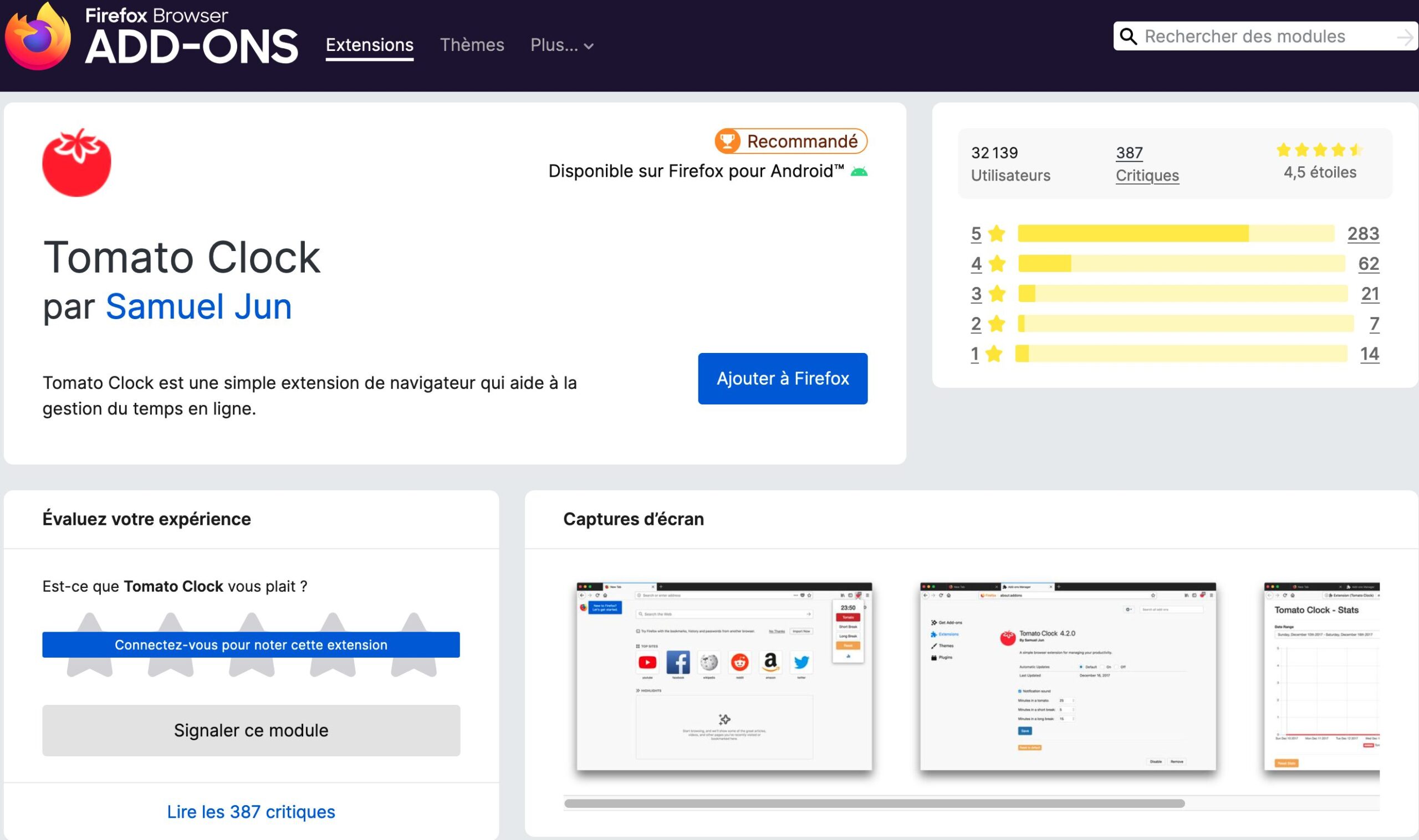The height and width of the screenshot is (840, 1419).
Task: Click the Recommandé trophy badge
Action: tap(727, 141)
